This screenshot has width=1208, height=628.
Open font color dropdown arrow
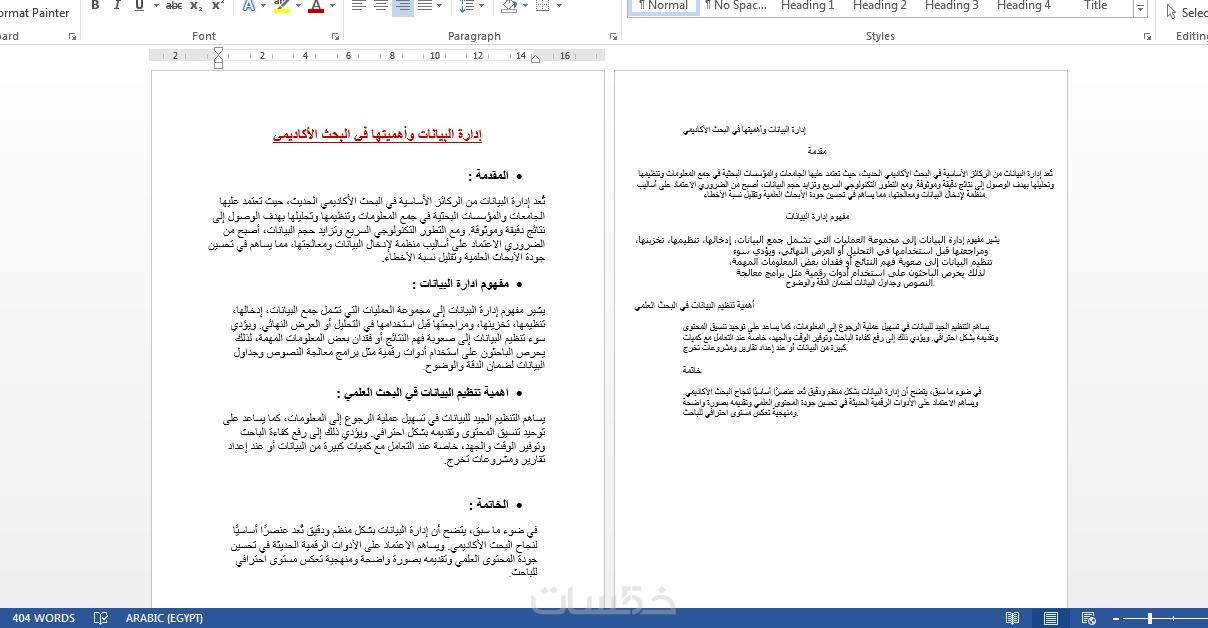(x=331, y=6)
